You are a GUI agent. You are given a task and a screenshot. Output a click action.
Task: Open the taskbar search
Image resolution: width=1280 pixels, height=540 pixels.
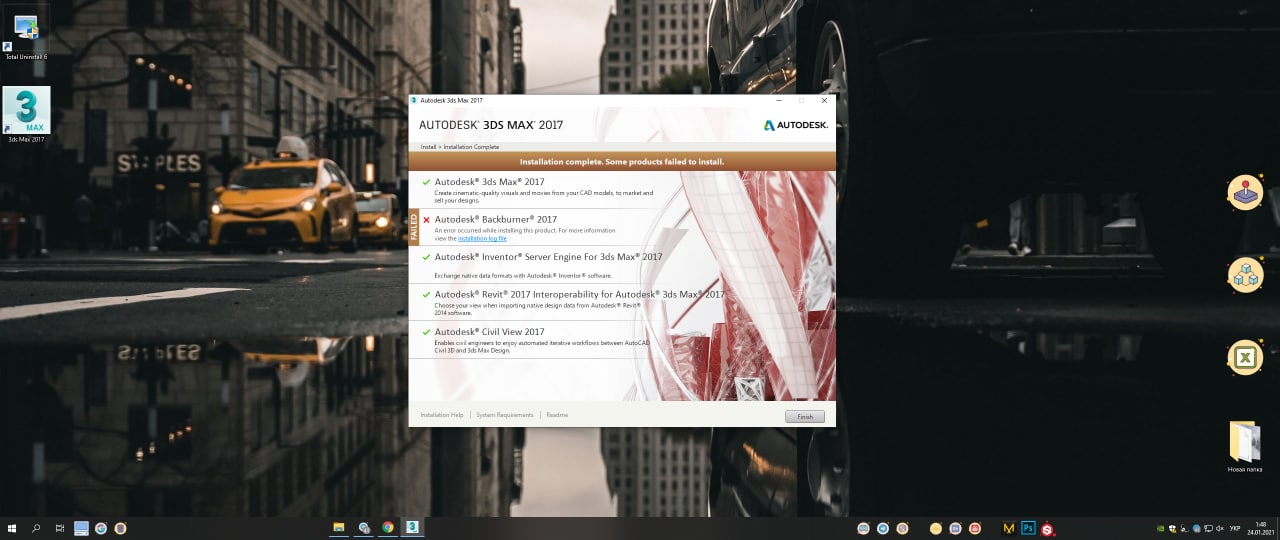pyautogui.click(x=36, y=528)
